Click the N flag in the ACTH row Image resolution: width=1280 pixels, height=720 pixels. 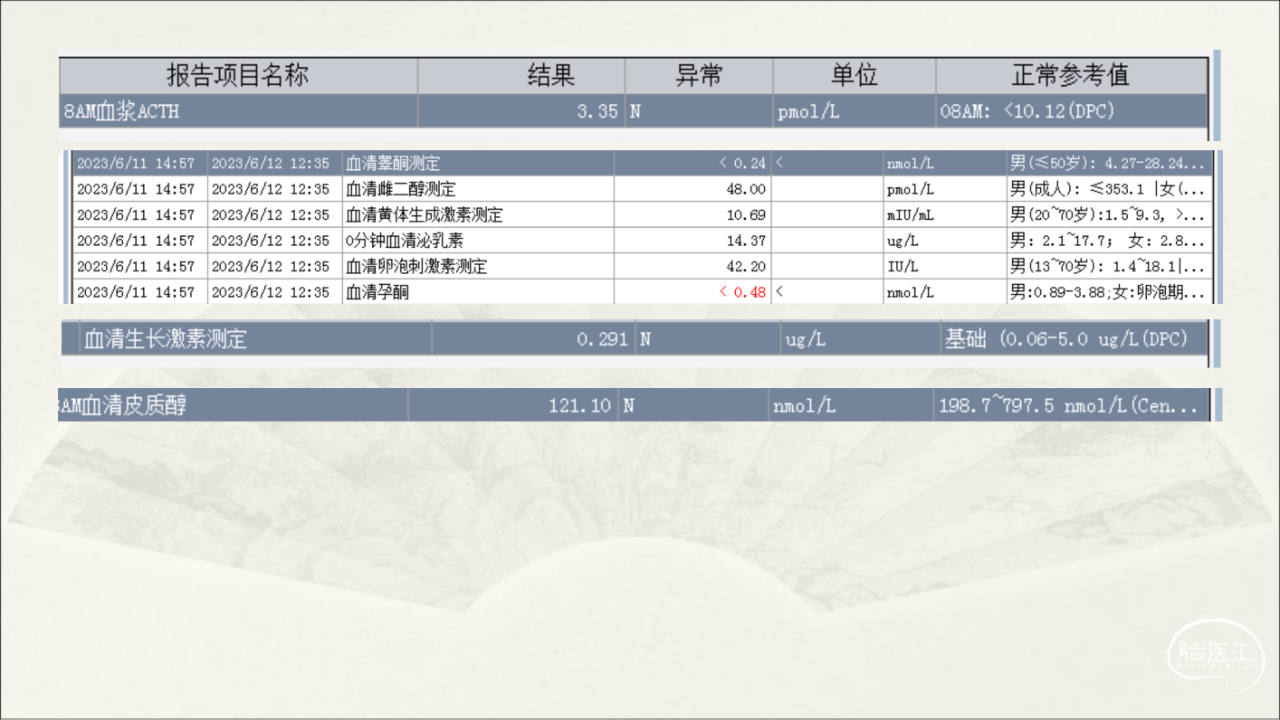634,111
